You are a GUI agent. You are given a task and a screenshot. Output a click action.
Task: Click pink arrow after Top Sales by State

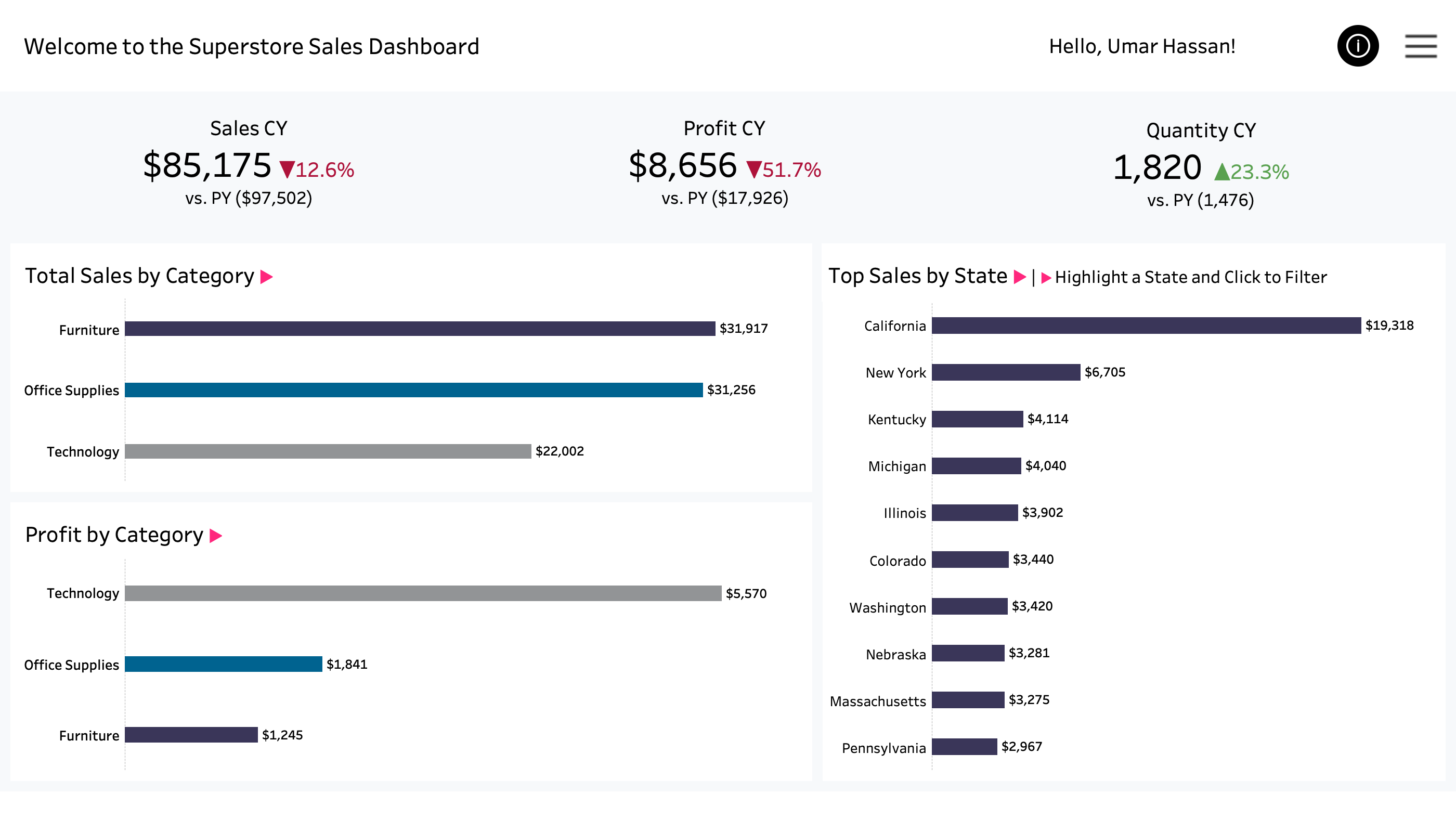click(1019, 277)
